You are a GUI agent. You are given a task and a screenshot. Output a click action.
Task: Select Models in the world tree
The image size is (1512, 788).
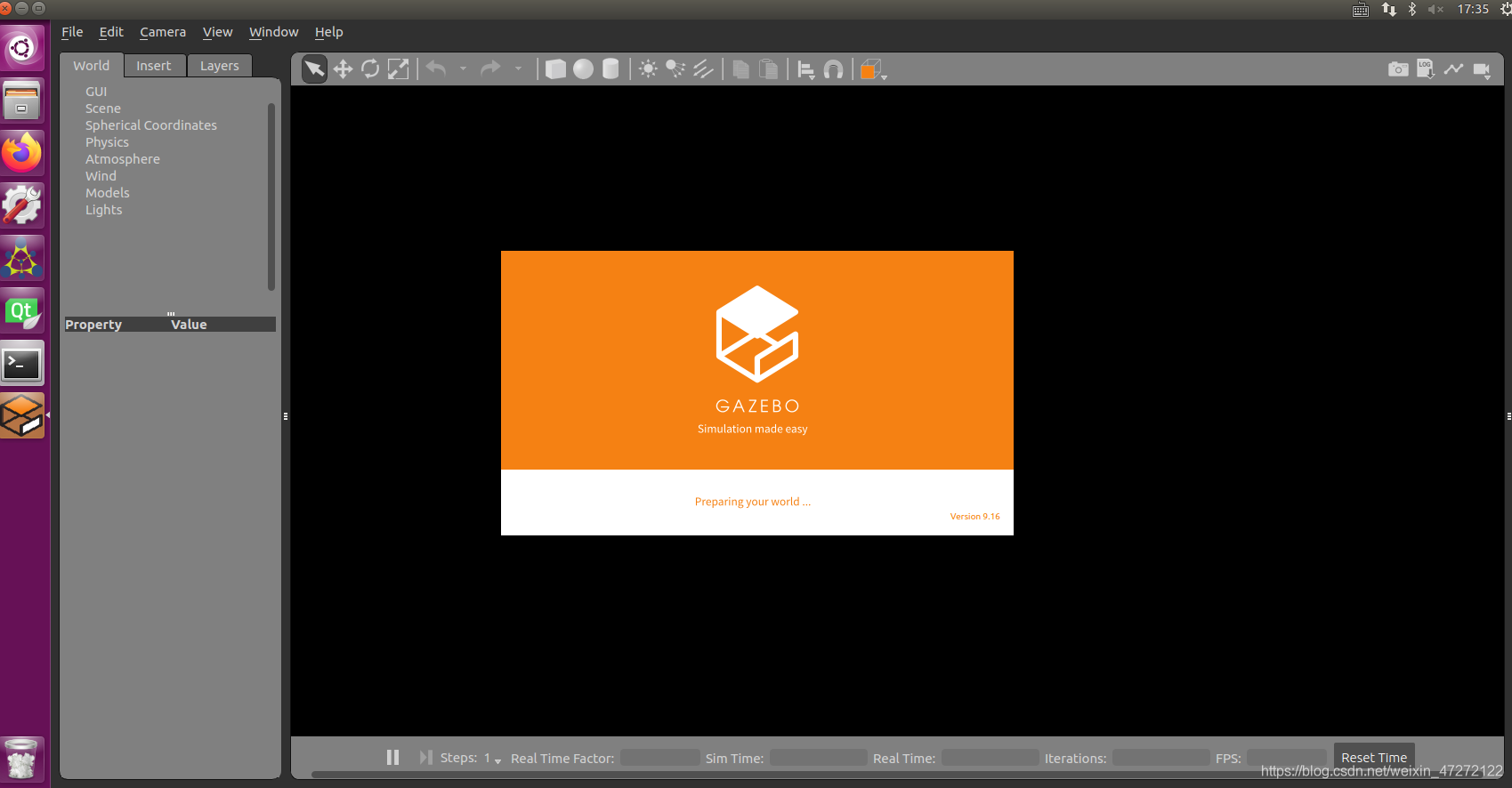tap(108, 193)
